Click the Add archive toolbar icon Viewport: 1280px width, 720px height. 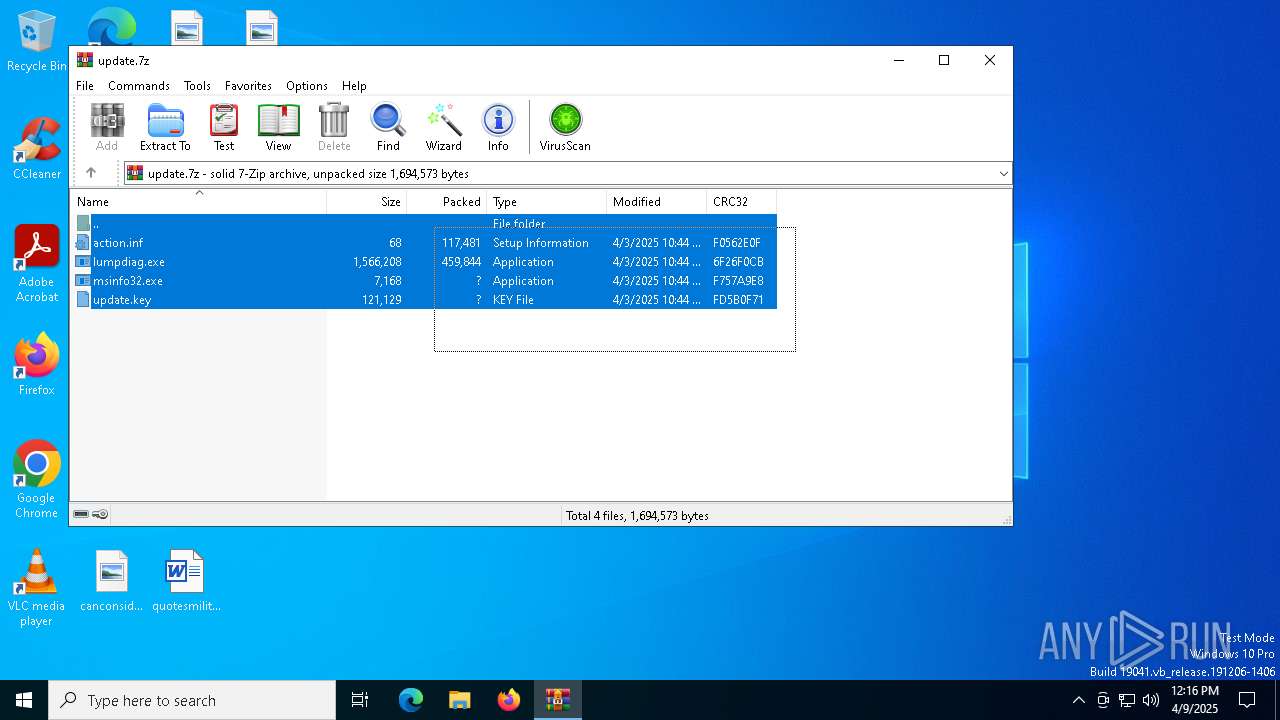tap(107, 127)
